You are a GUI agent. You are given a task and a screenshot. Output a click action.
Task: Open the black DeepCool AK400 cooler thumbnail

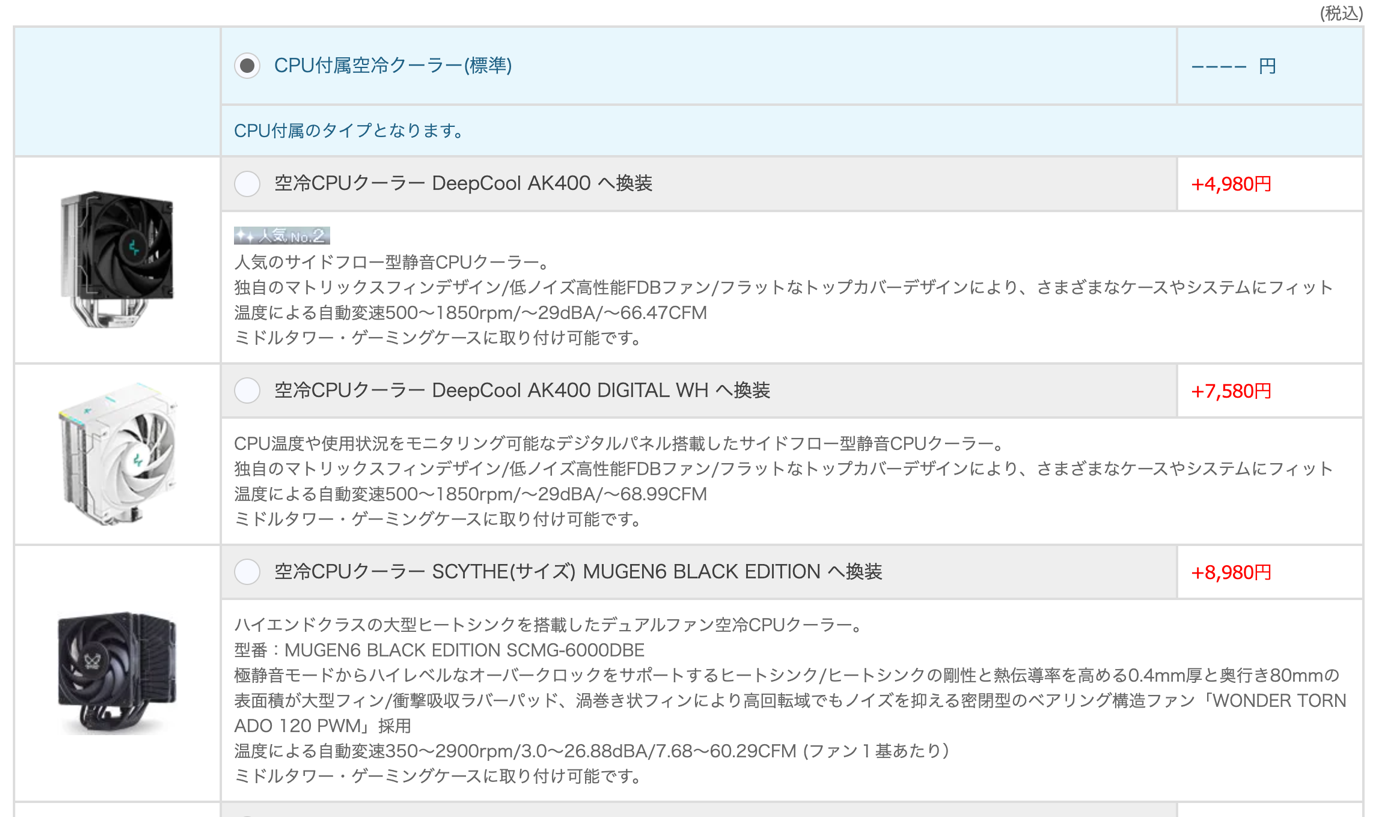coord(117,259)
